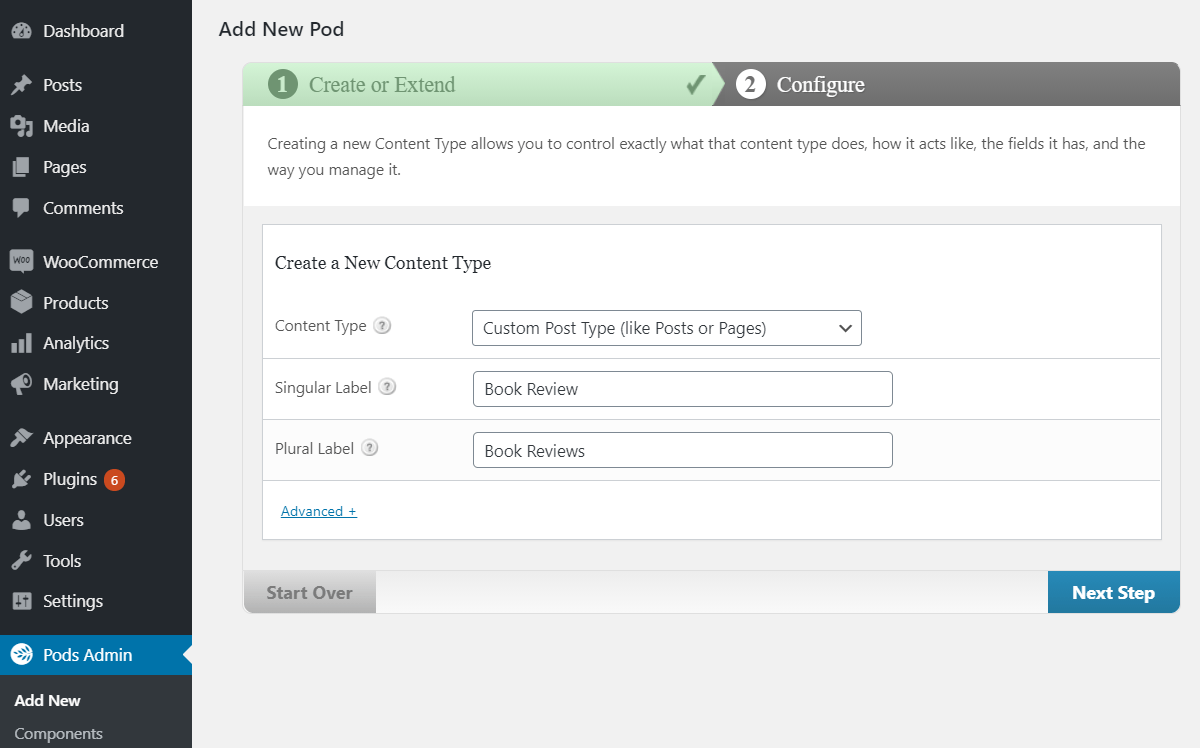Click the WooCommerce sidebar icon
Viewport: 1200px width, 748px height.
[22, 261]
